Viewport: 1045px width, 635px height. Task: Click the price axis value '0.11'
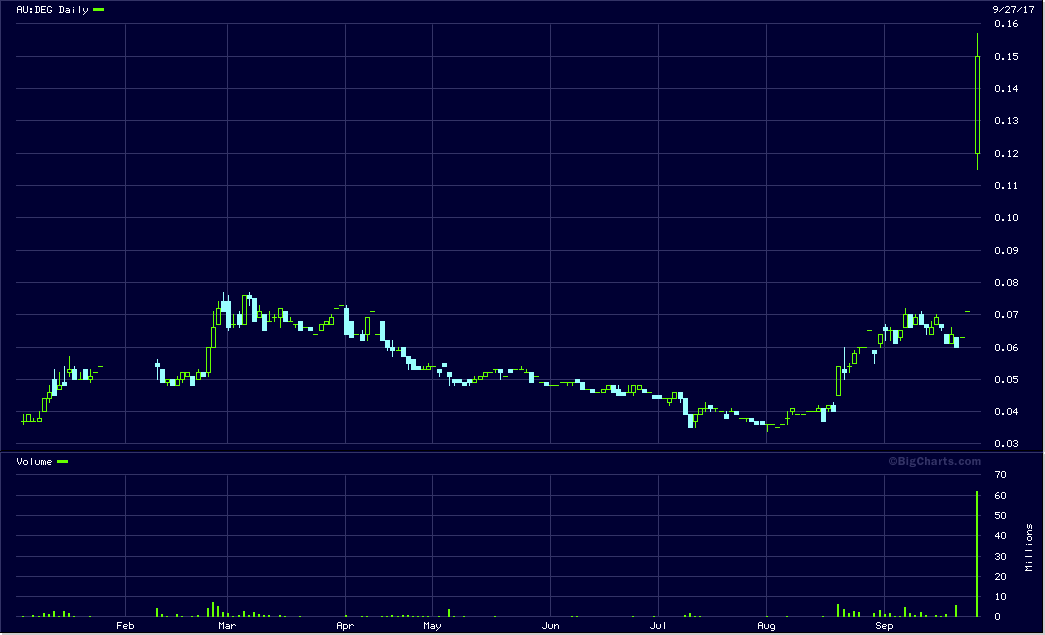(x=1006, y=185)
